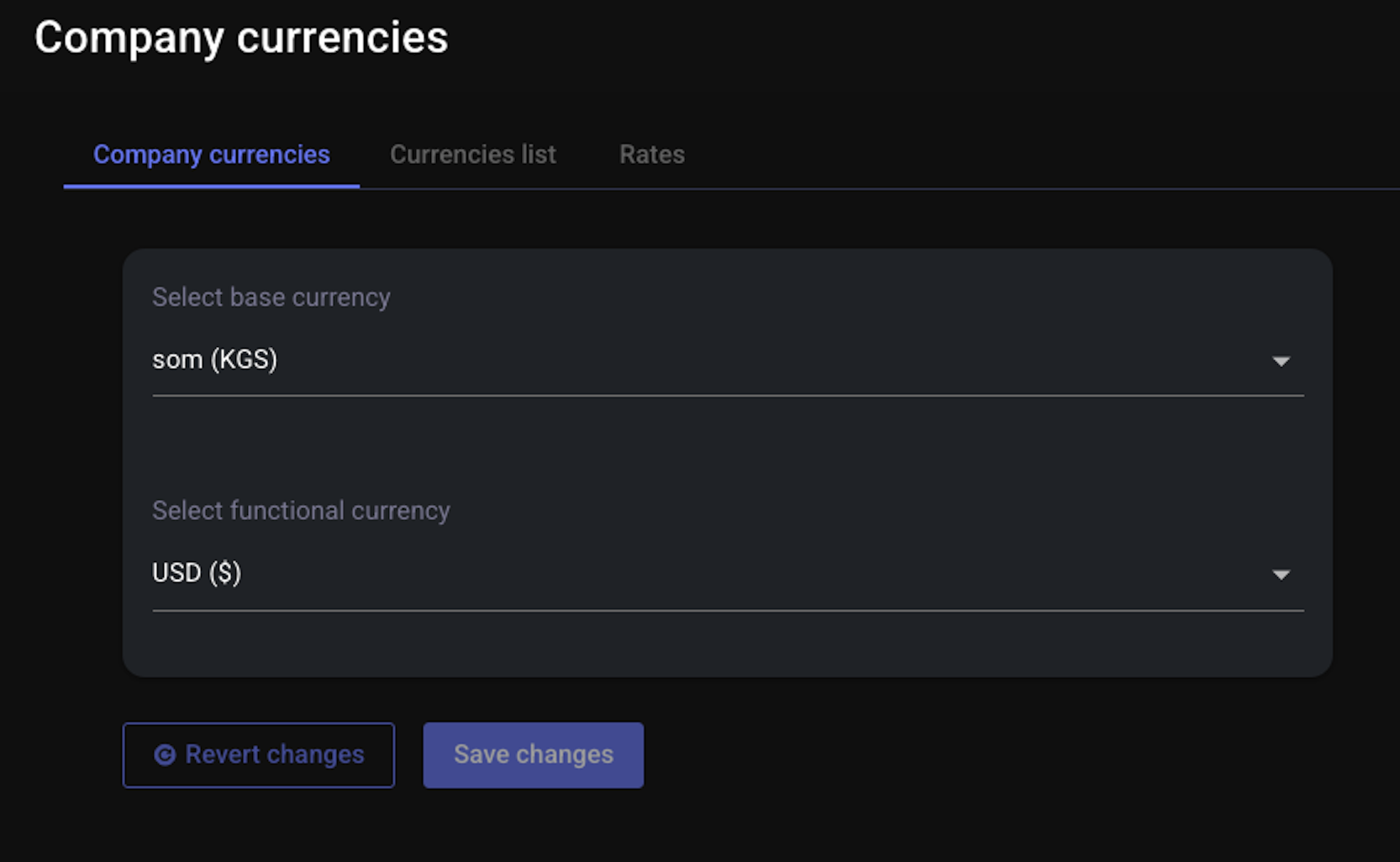Open the Rates tab
This screenshot has height=862, width=1400.
point(652,155)
